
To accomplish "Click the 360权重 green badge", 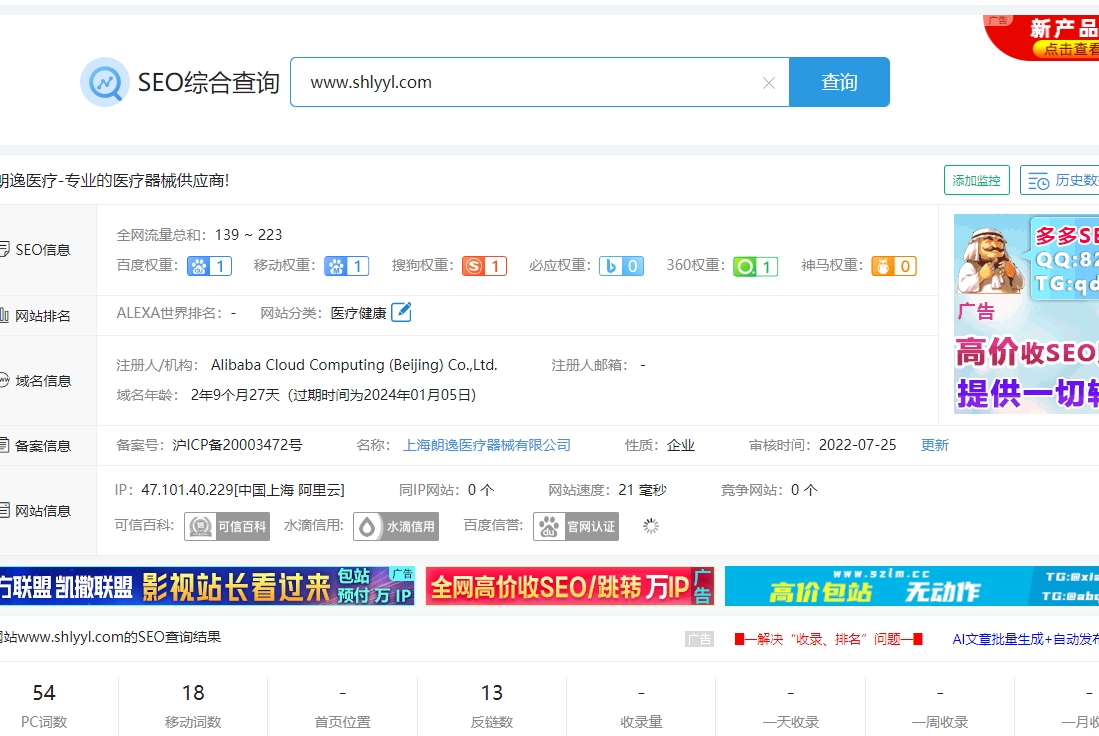I will click(x=755, y=266).
